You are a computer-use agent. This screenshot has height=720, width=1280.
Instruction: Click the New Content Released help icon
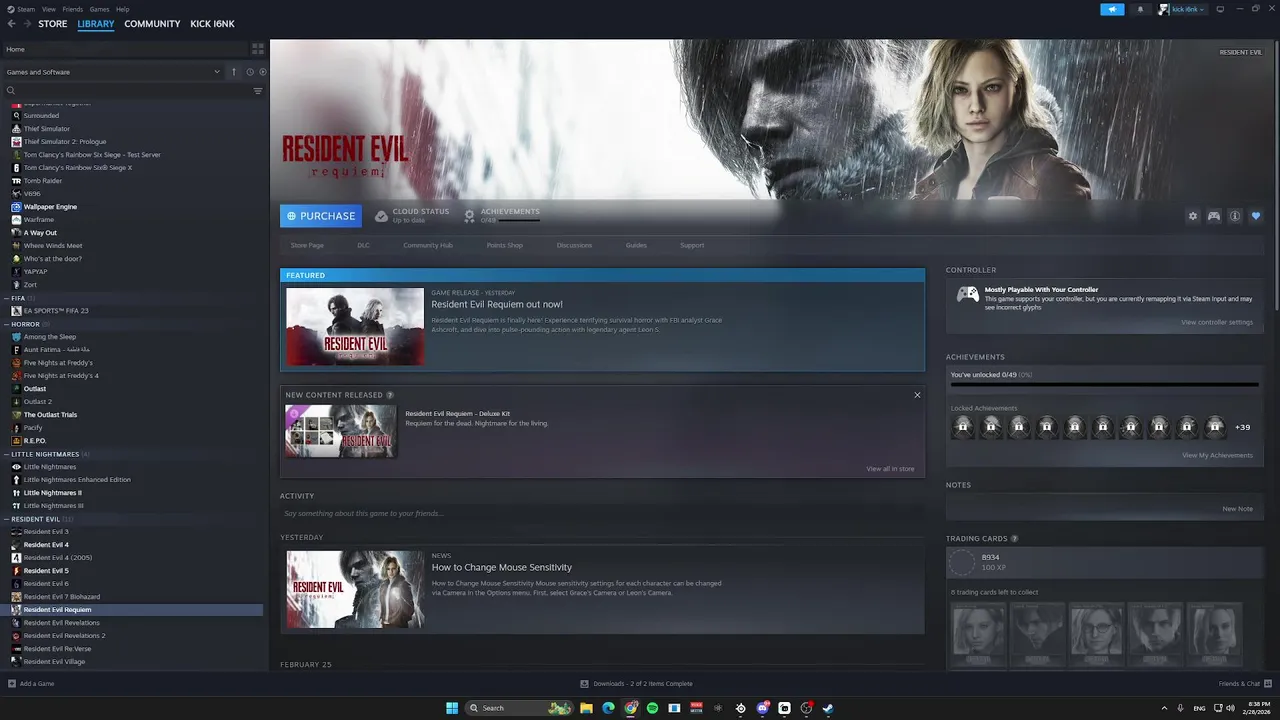(x=390, y=395)
